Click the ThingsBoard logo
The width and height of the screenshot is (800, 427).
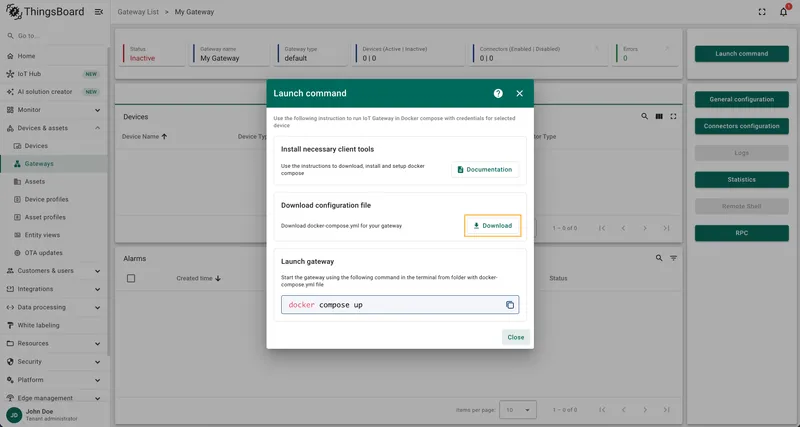(x=45, y=12)
